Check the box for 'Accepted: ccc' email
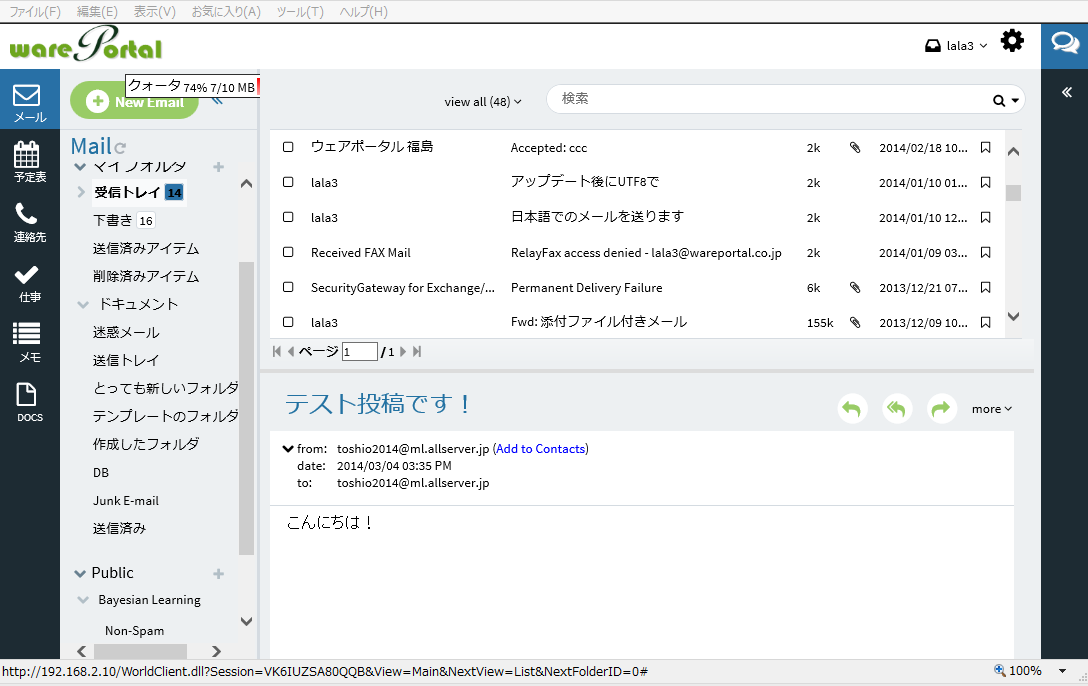Viewport: 1088px width, 686px height. [x=288, y=147]
